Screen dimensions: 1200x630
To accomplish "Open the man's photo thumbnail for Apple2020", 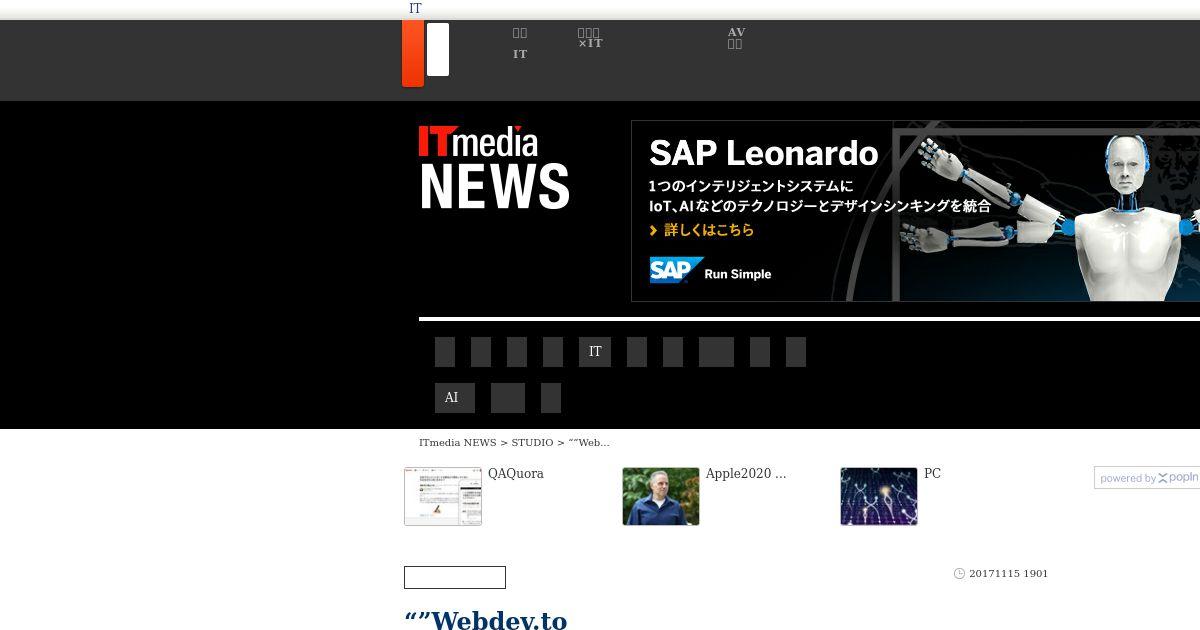I will coord(661,496).
